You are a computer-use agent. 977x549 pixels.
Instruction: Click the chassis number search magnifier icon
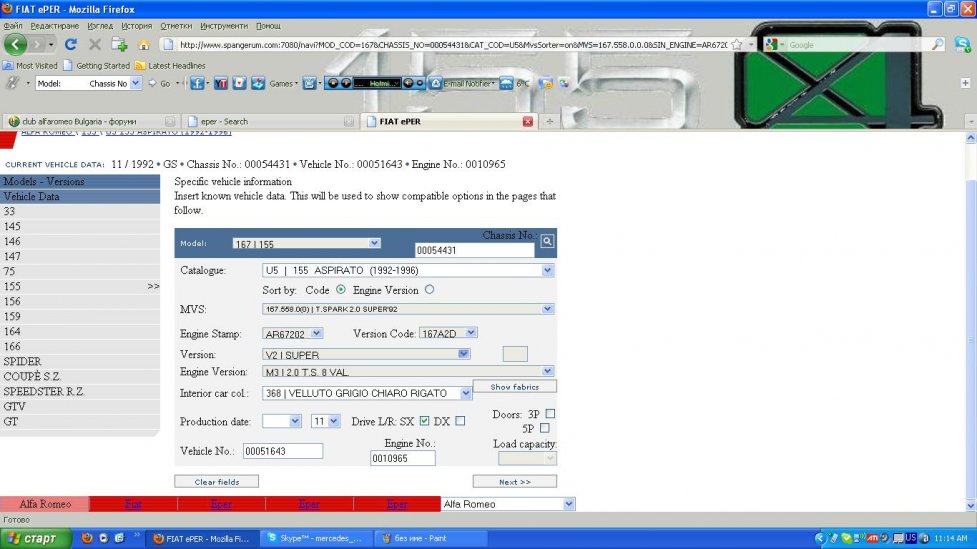(x=547, y=241)
